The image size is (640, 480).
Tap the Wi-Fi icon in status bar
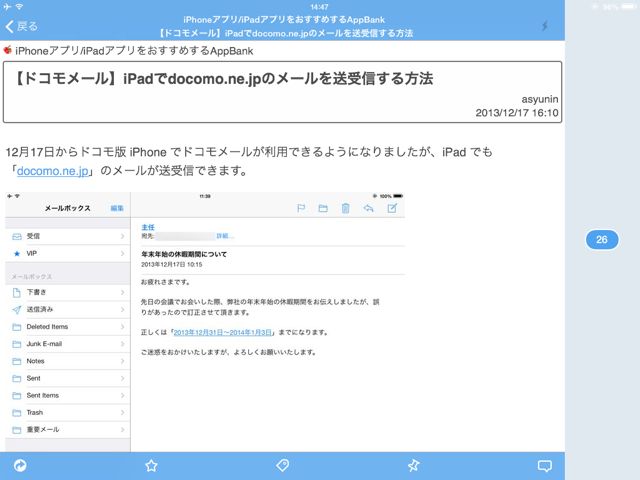point(19,7)
